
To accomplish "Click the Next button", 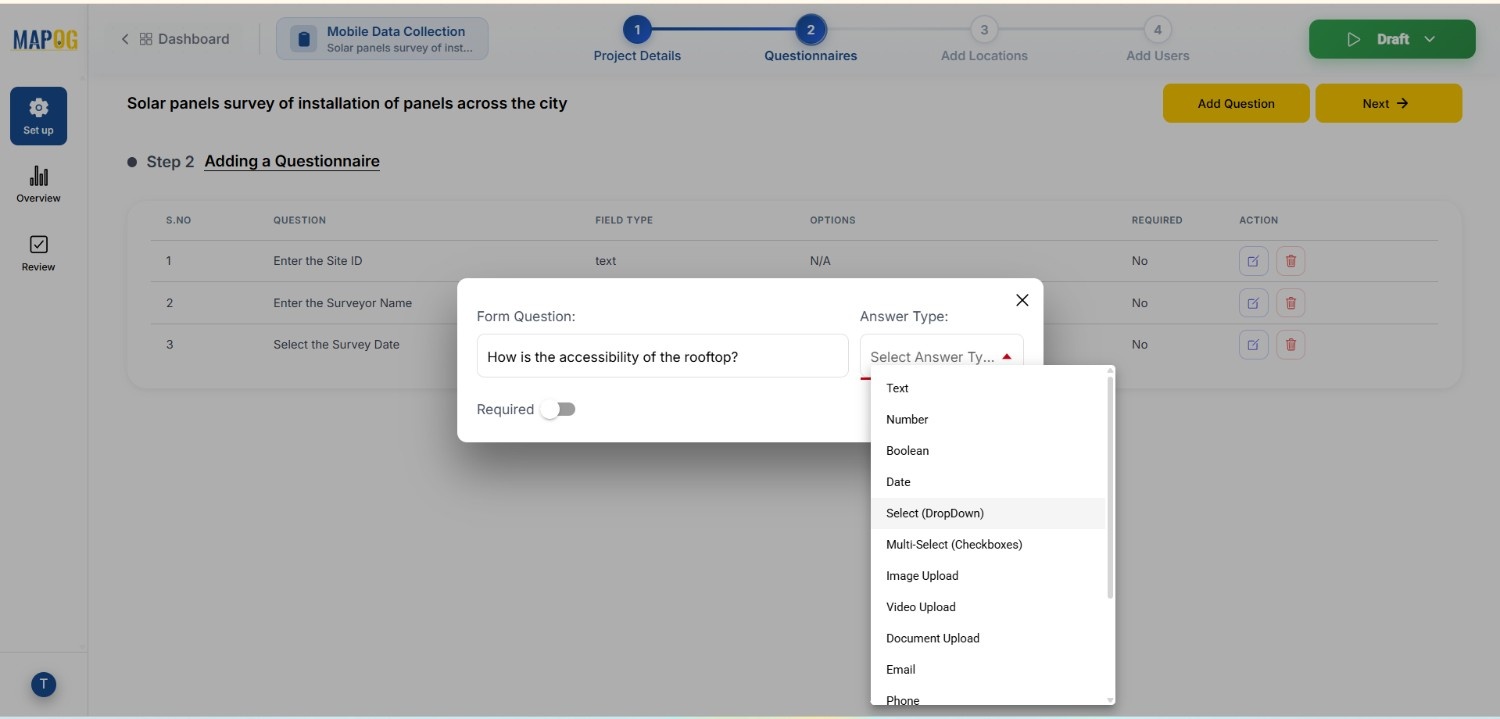I will click(1388, 103).
